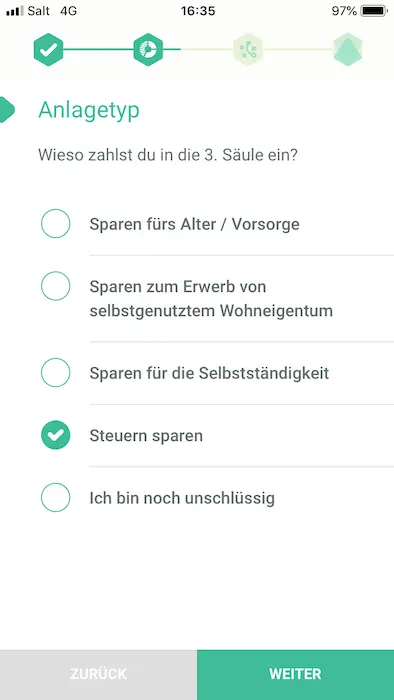Tap the progress line between first two steps
394x700 pixels.
click(x=98, y=50)
